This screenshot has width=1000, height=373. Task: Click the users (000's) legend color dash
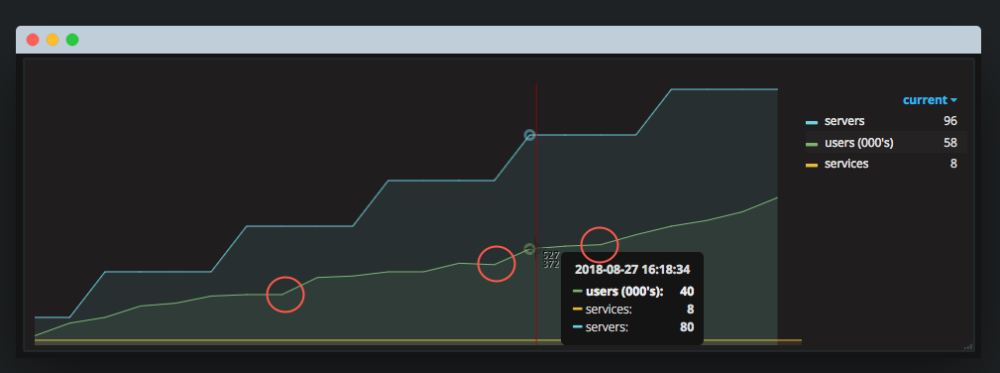point(812,144)
